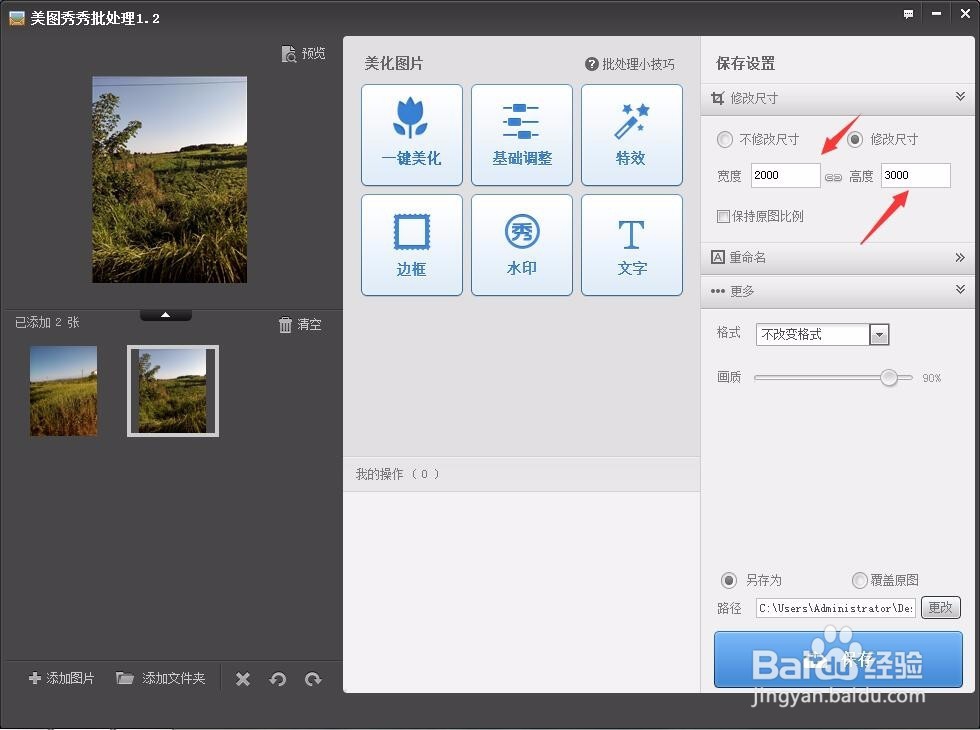Click the 画质 quality slider handle
Screen dimensions: 980x730
[x=889, y=378]
